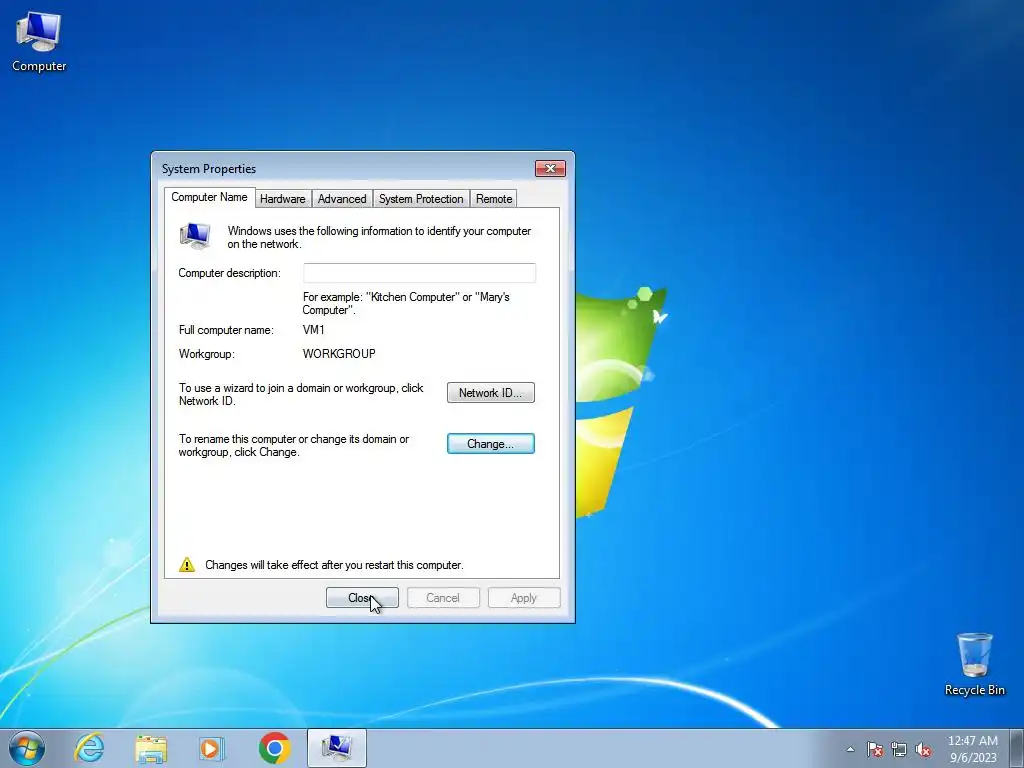
Task: Select System Properties taskbar button
Action: pyautogui.click(x=337, y=748)
